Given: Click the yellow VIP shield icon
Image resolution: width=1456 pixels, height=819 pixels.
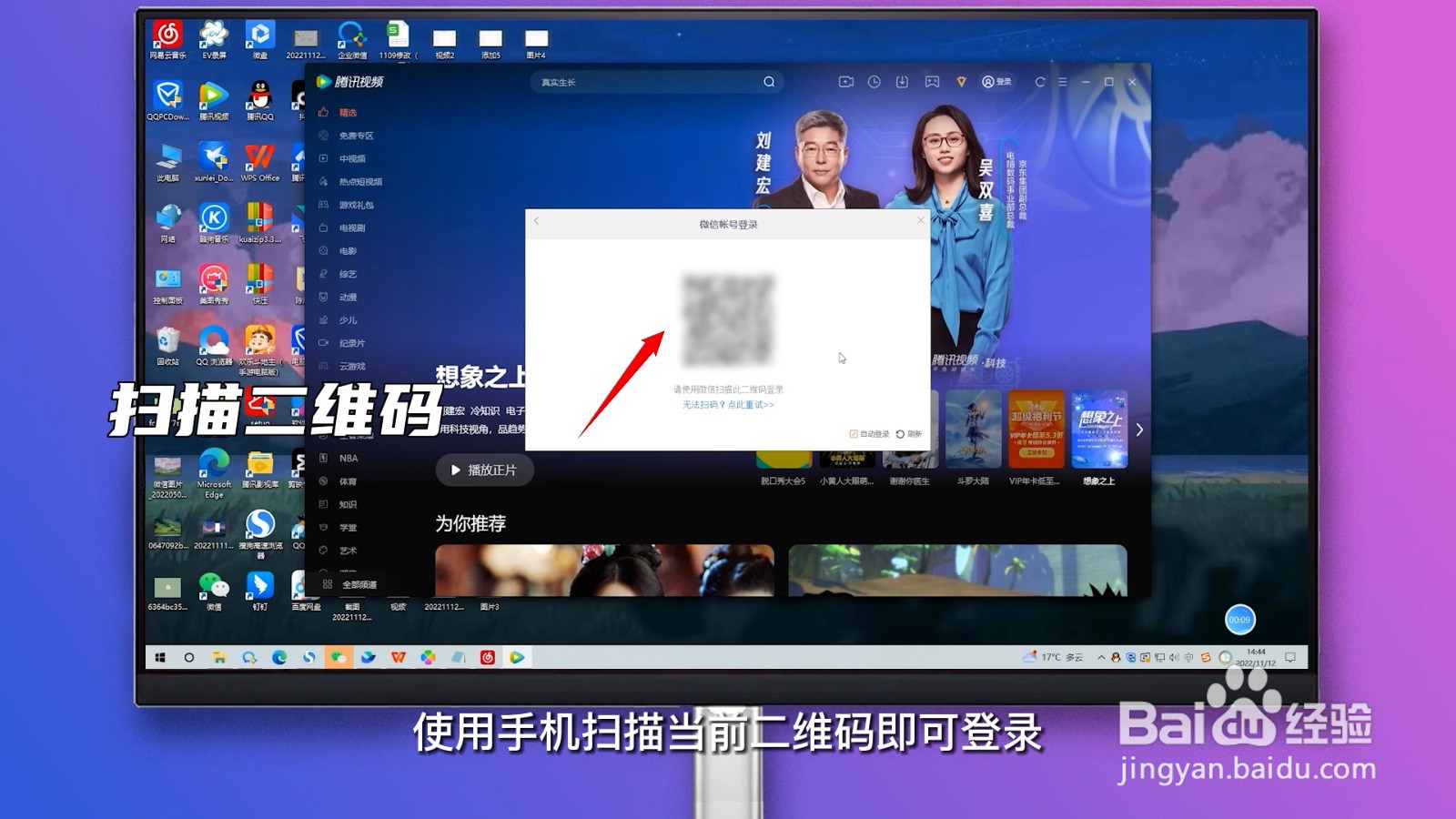Looking at the screenshot, I should (x=961, y=82).
